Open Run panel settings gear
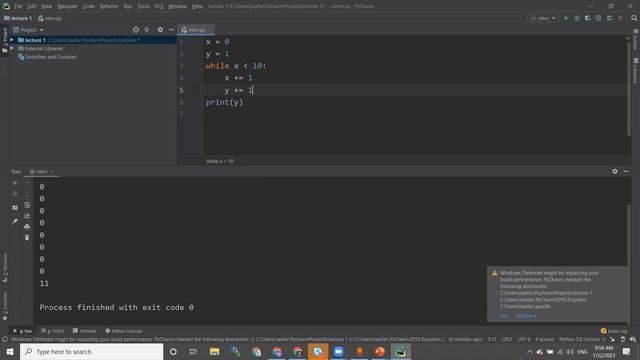Screen dimensions: 640x360 click(615, 171)
